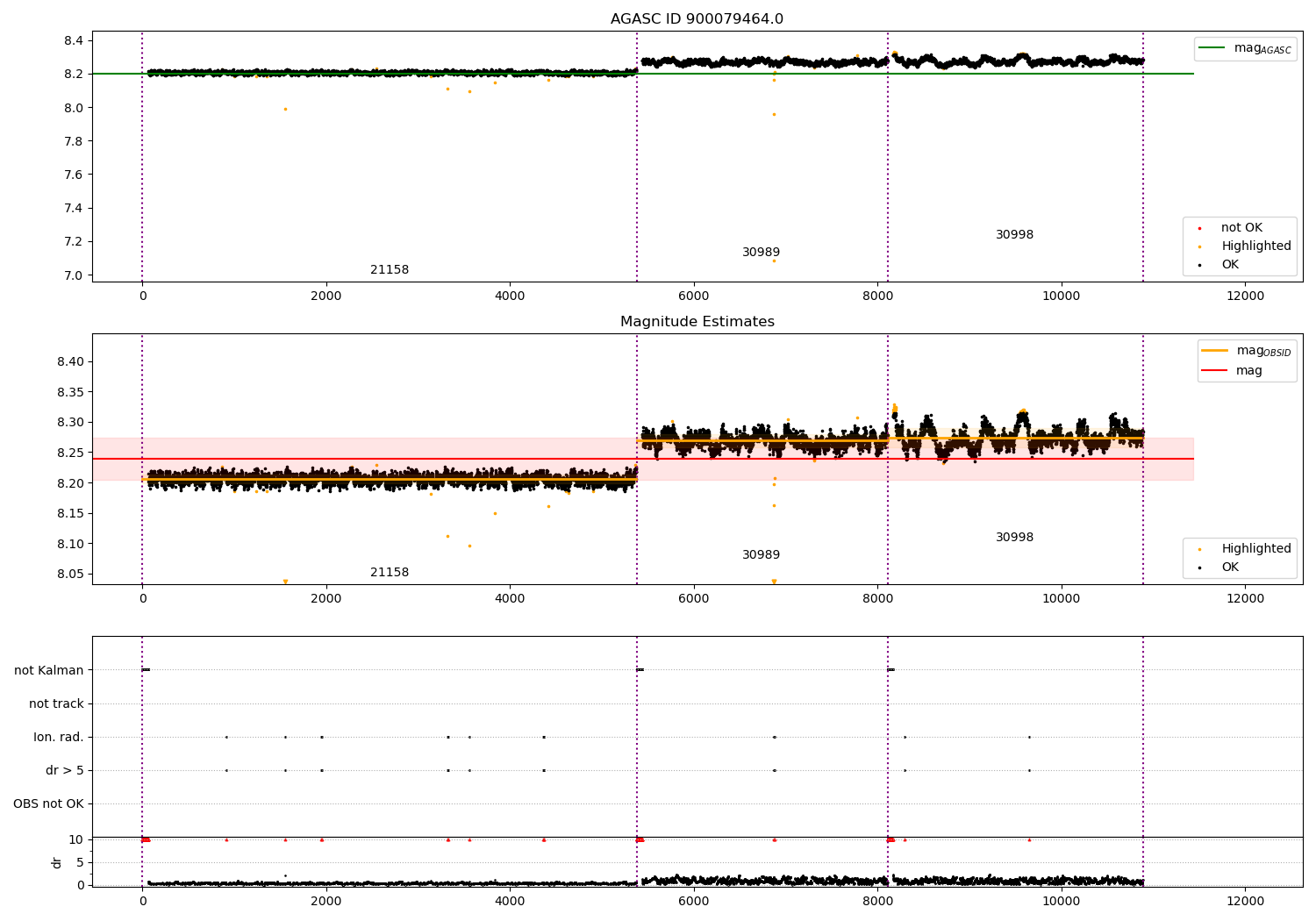Click obsid label 21158 in top plot
This screenshot has height=921, width=1316.
[390, 270]
